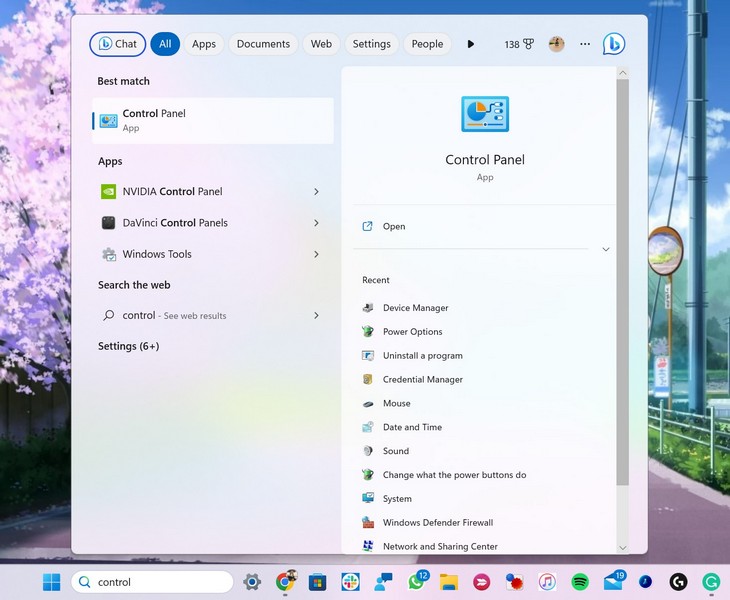Show more filter tabs with arrow
The width and height of the screenshot is (730, 600).
click(x=471, y=44)
